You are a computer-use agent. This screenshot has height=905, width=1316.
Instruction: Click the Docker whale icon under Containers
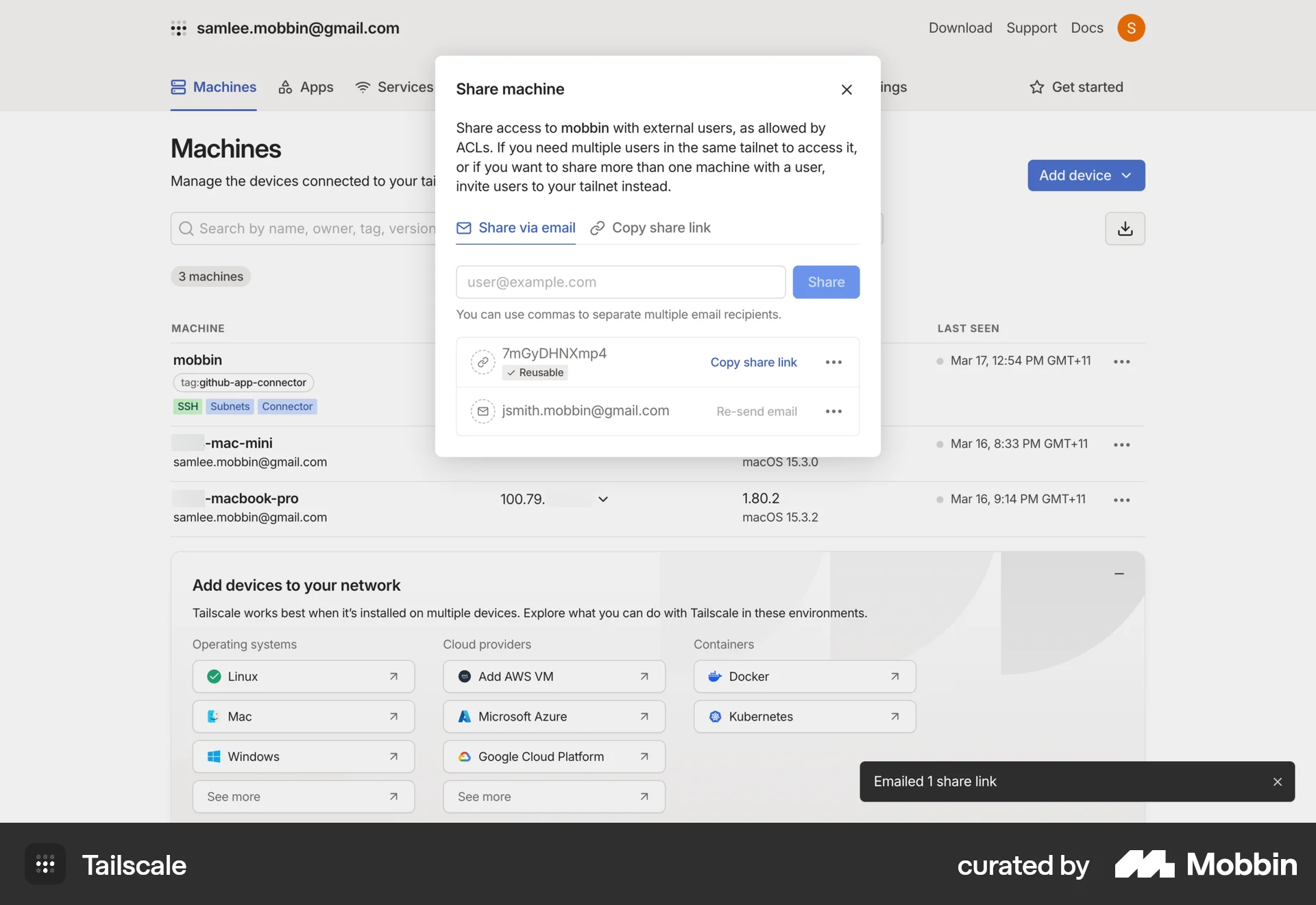[716, 676]
